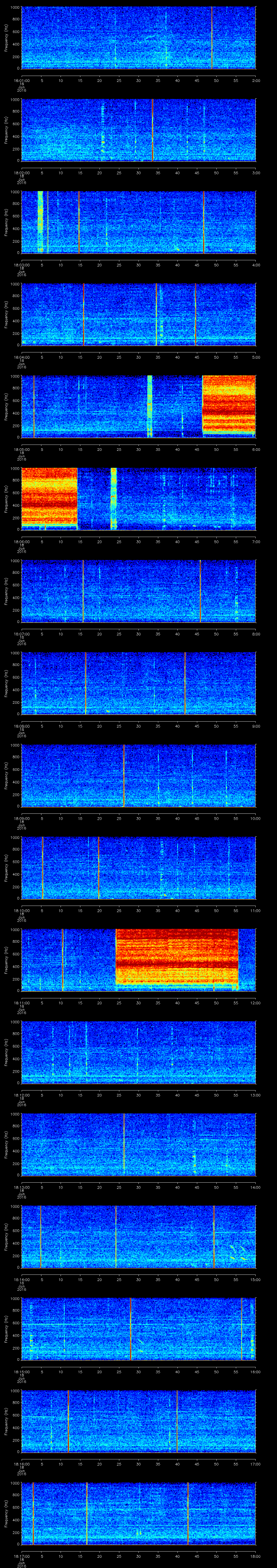Click the '2:00' end time label
This screenshot has width=277, height=1568.
coord(256,80)
